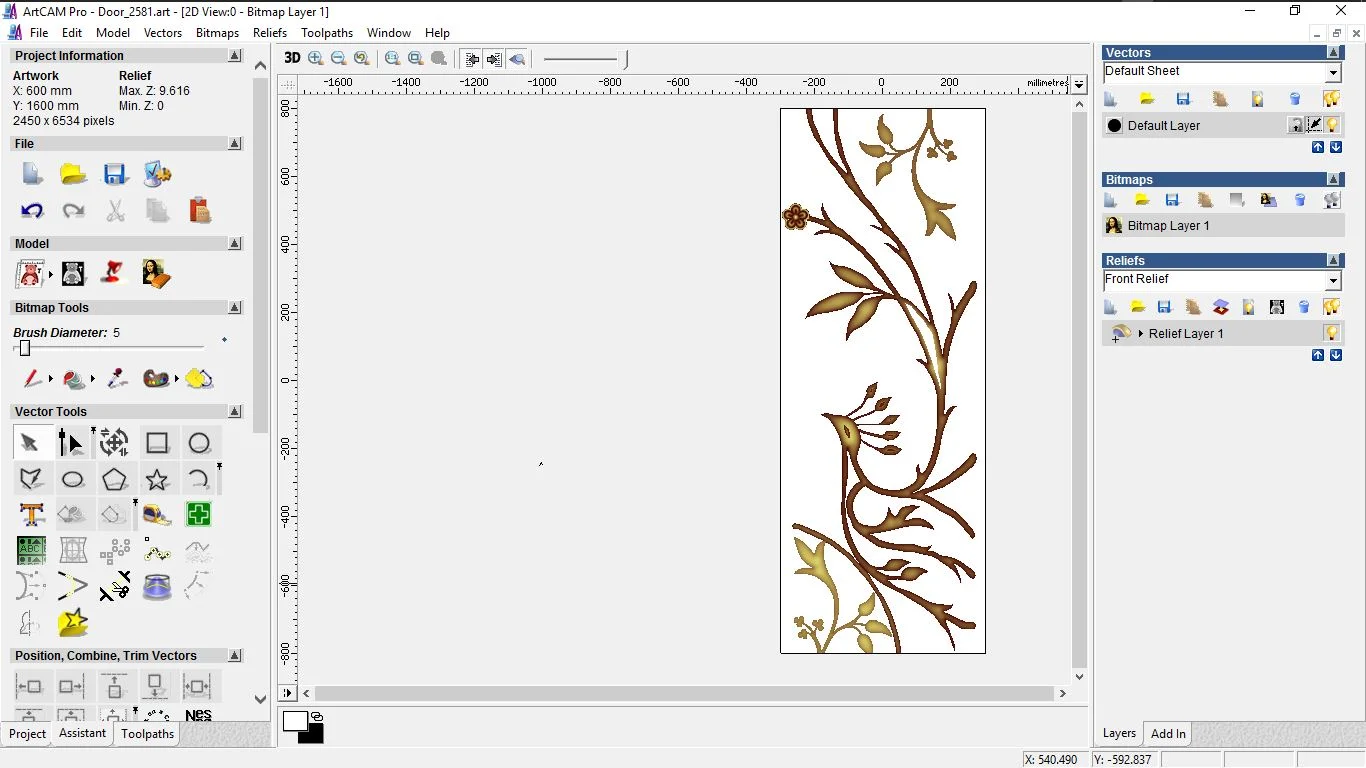Switch to the 3D view button
Screen dimensions: 1366x768
pyautogui.click(x=292, y=58)
